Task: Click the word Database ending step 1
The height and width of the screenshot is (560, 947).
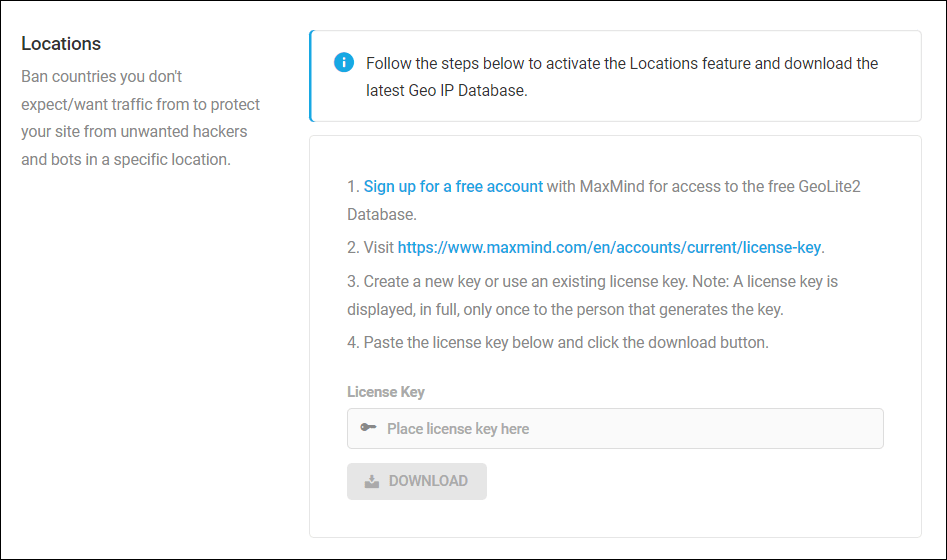Action: (380, 214)
